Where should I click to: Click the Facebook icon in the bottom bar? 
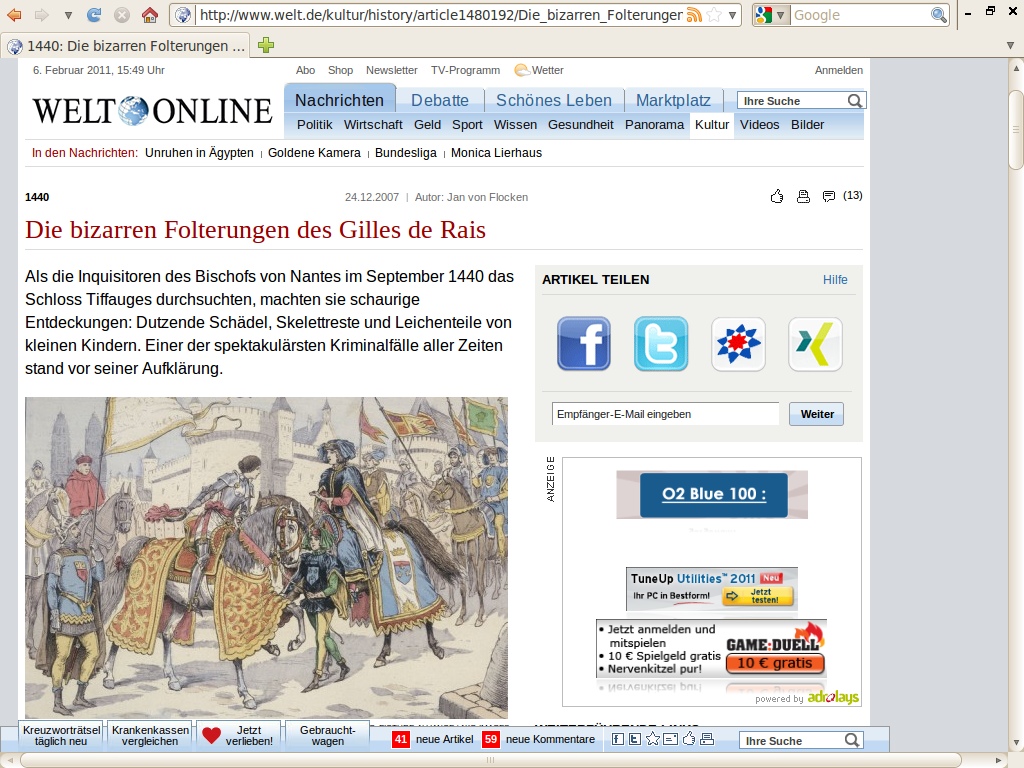pyautogui.click(x=617, y=739)
